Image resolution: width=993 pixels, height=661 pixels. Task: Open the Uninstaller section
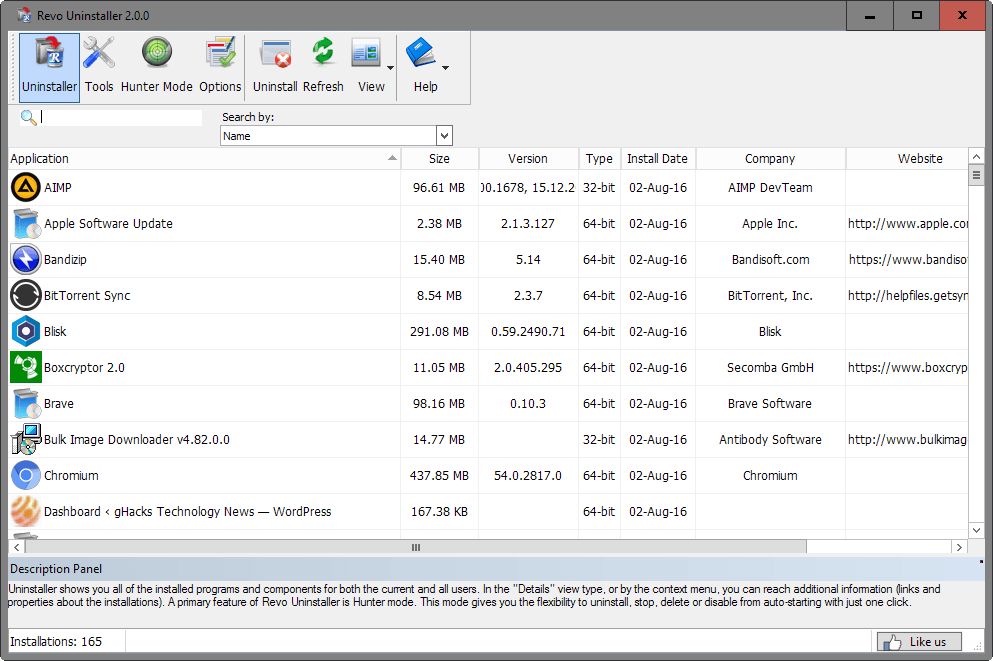[48, 63]
